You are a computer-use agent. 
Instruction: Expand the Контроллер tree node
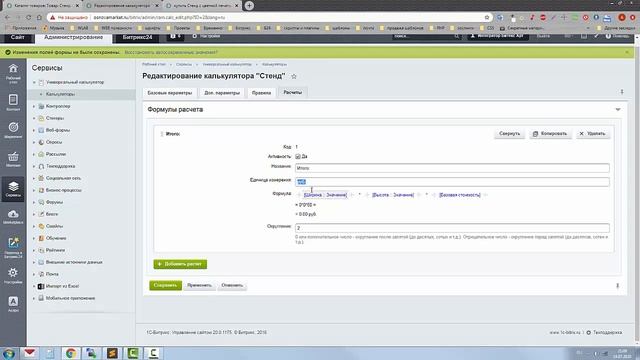point(34,107)
